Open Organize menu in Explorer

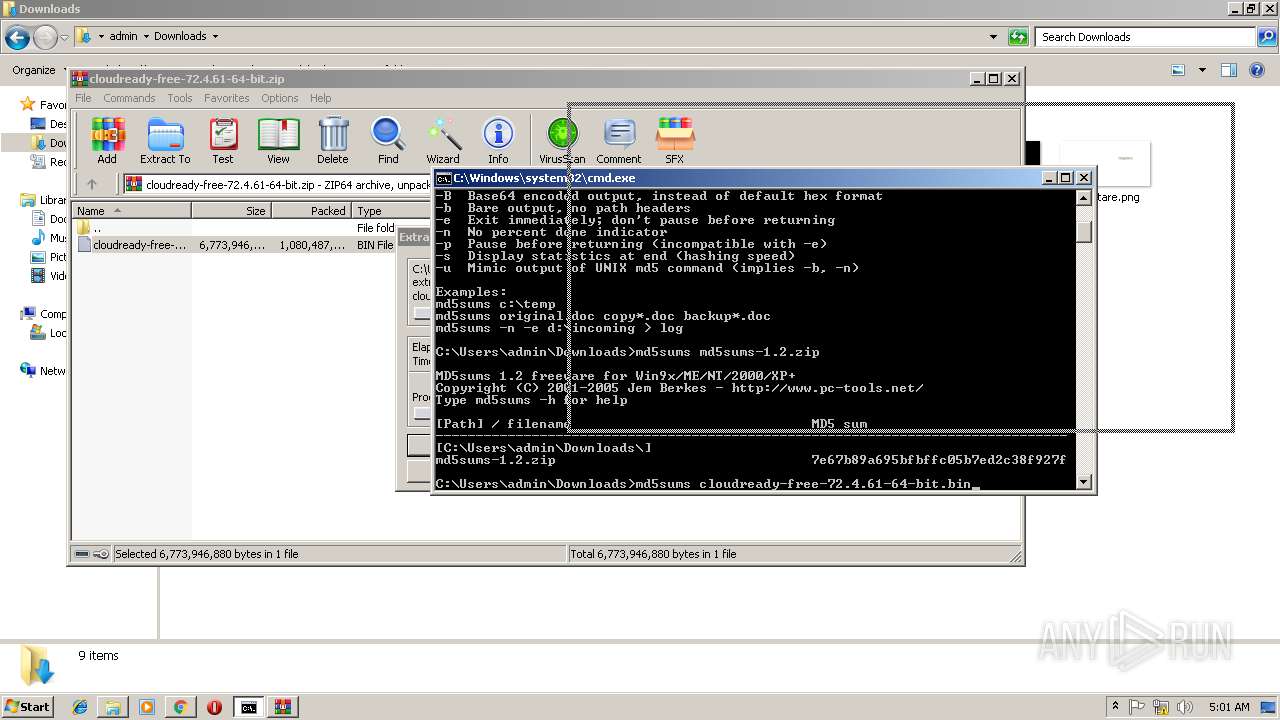(33, 70)
